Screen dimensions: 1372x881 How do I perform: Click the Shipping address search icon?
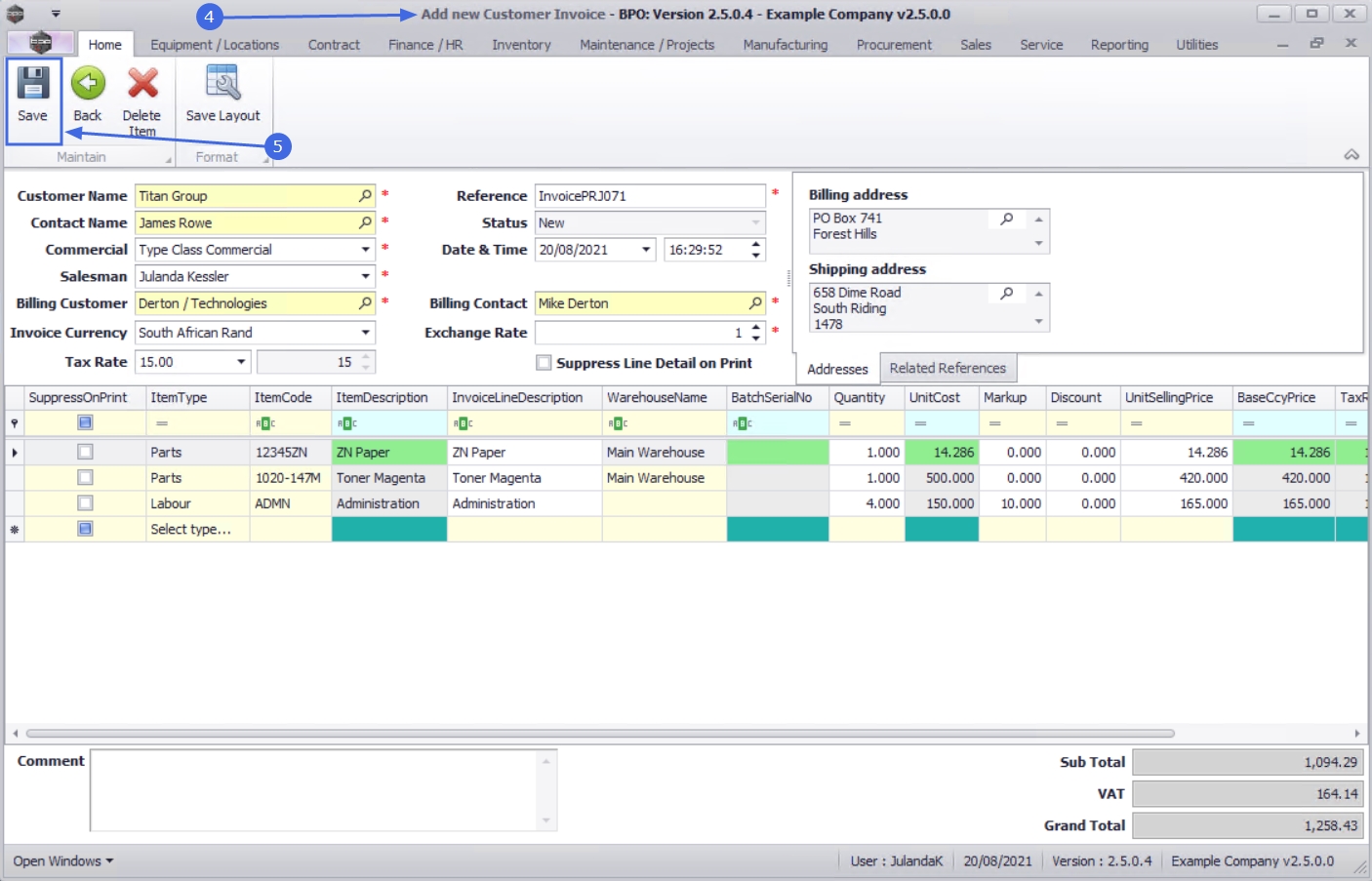(1007, 294)
